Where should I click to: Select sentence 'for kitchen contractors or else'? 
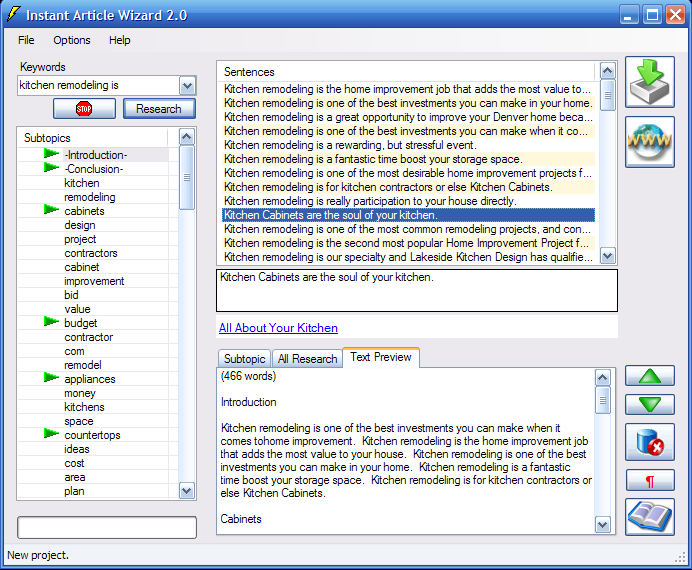click(408, 187)
